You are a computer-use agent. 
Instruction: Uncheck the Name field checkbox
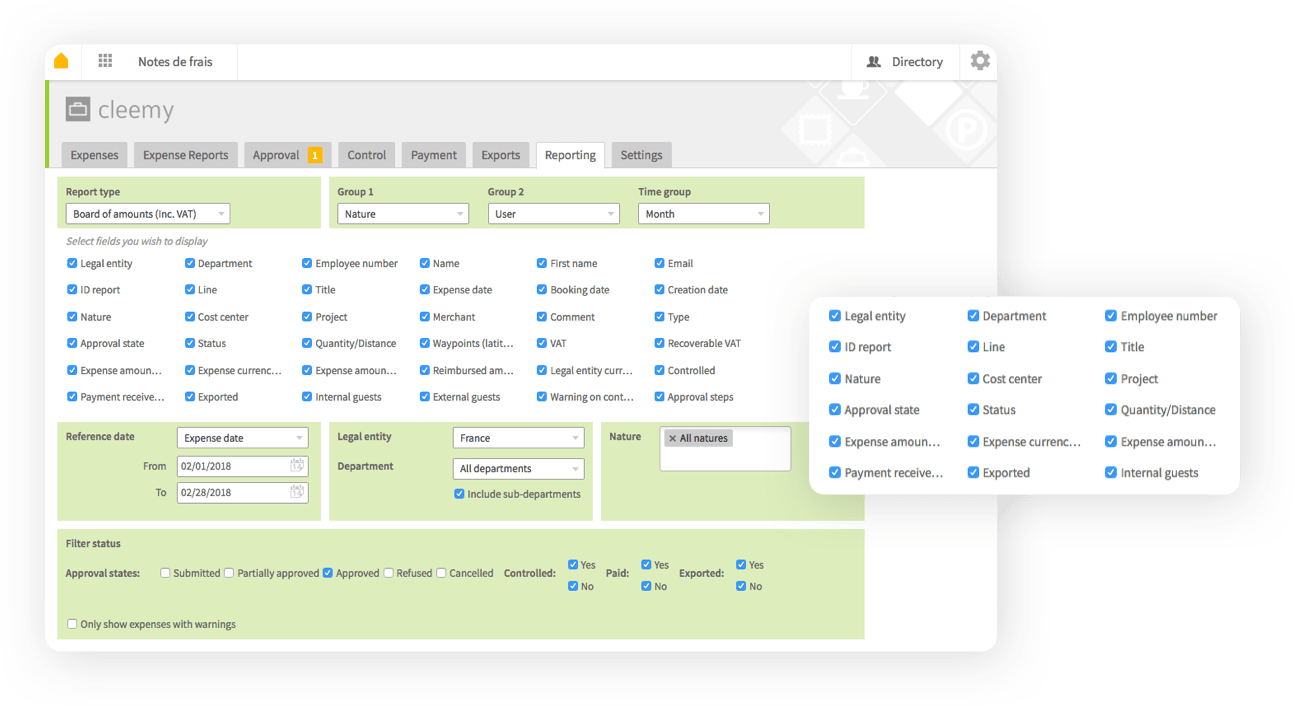tap(425, 263)
